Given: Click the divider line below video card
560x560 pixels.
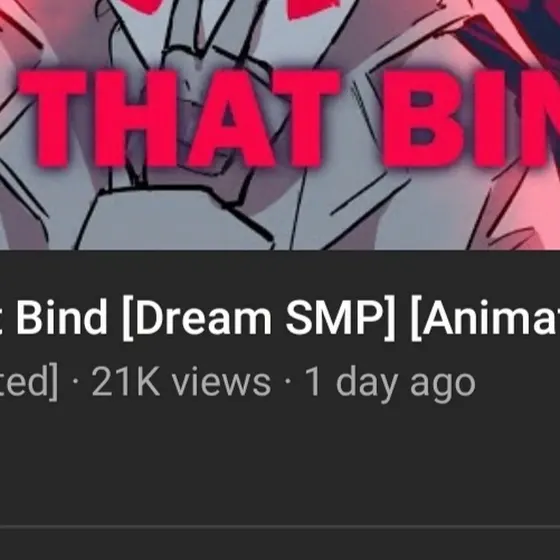Looking at the screenshot, I should click(280, 526).
